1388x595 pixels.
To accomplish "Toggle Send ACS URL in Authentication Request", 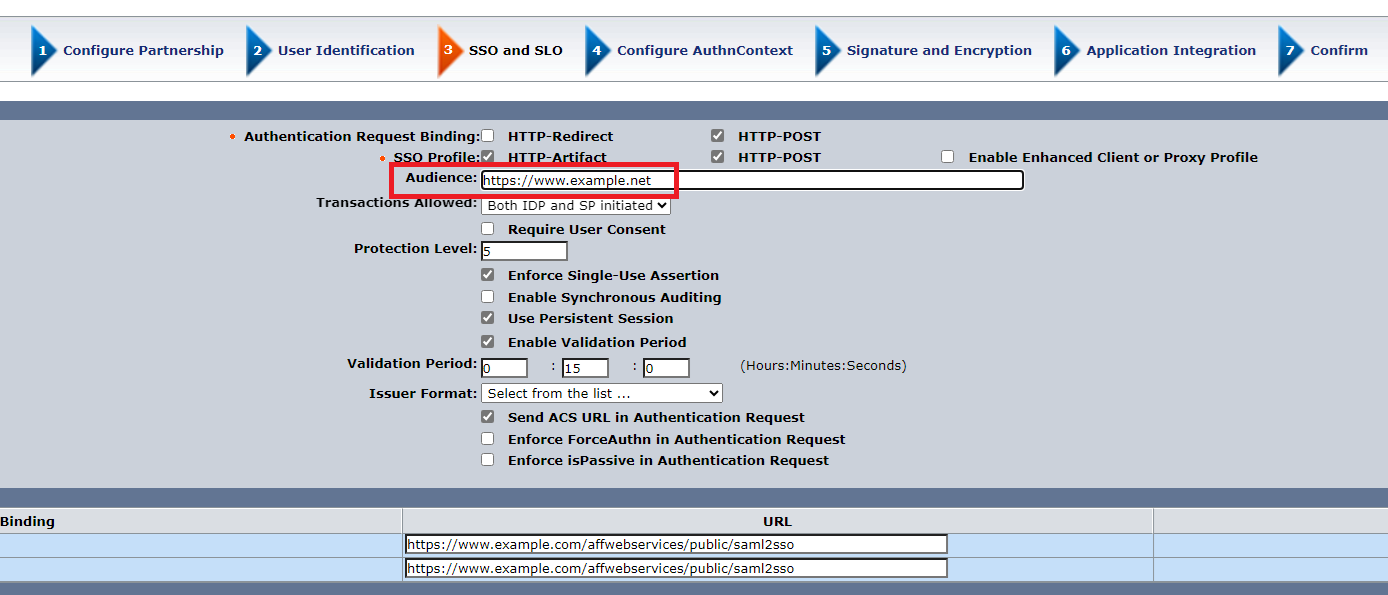I will (488, 416).
